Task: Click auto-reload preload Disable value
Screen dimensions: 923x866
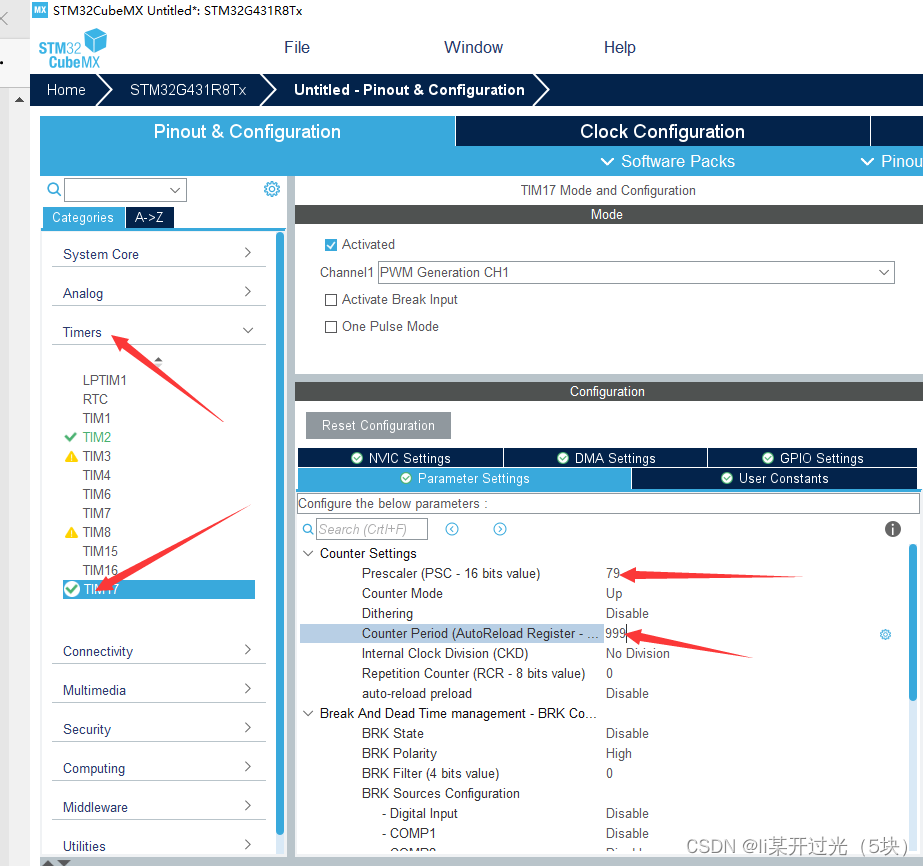Action: click(x=627, y=694)
